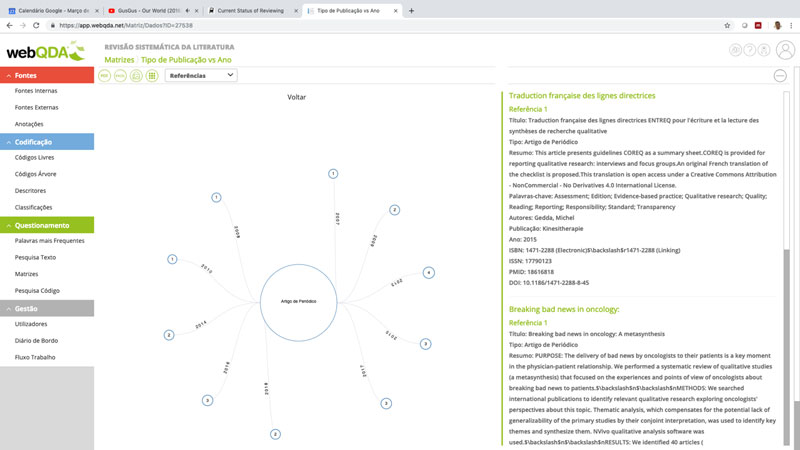This screenshot has width=800, height=450.
Task: Collapse the Codificação sidebar section
Action: click(47, 142)
